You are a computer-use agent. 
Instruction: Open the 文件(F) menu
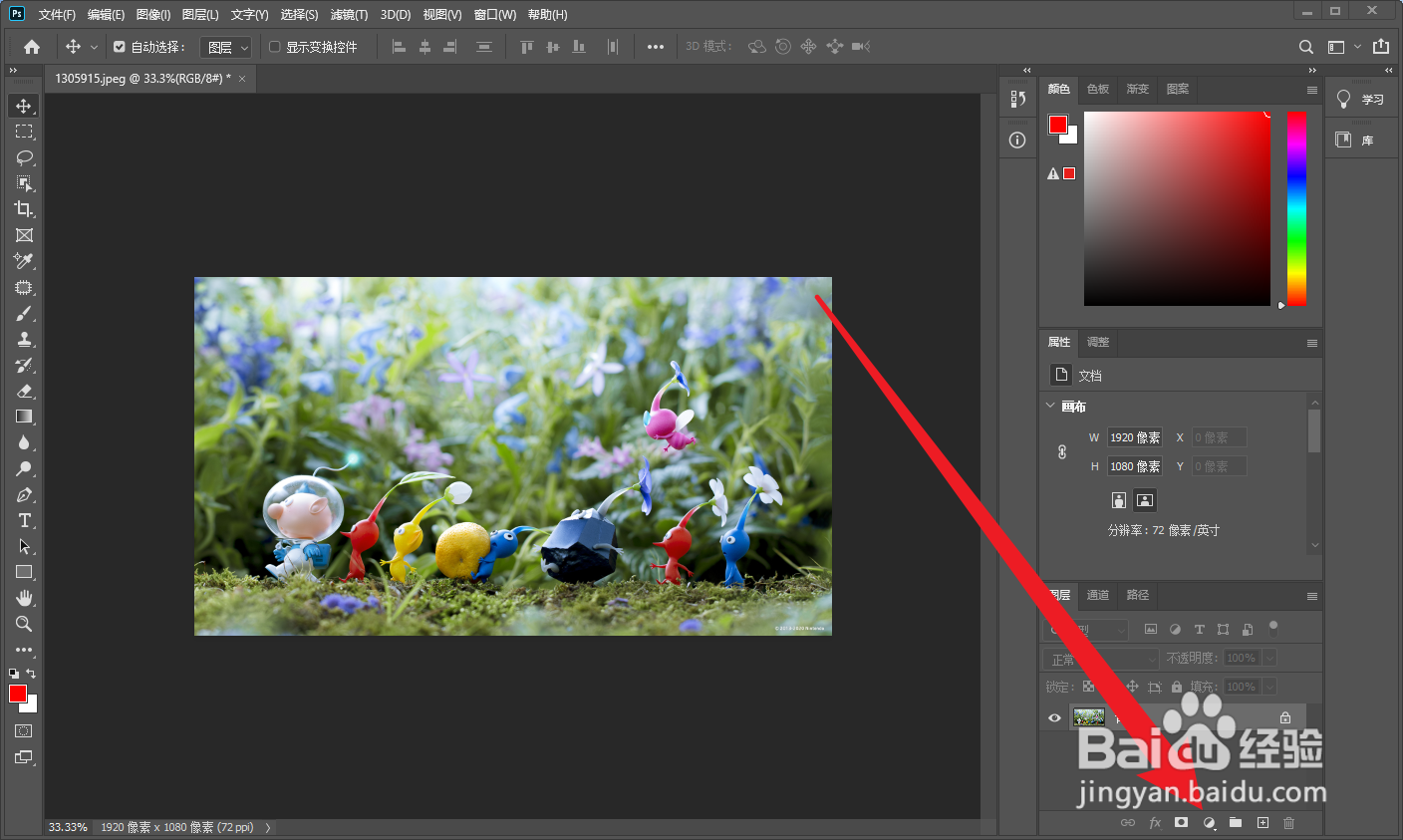pyautogui.click(x=57, y=15)
